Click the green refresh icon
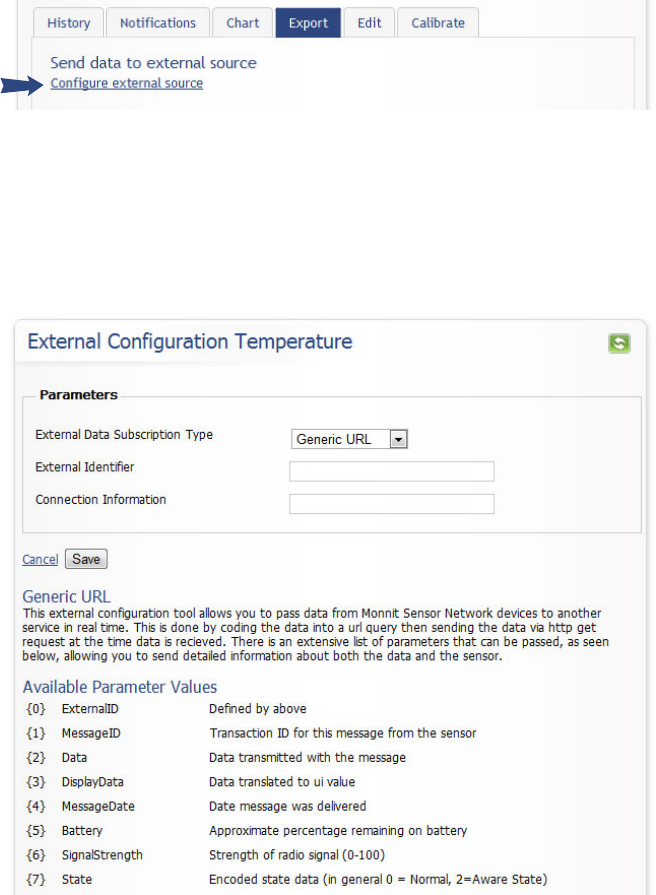This screenshot has width=656, height=895. (x=620, y=343)
